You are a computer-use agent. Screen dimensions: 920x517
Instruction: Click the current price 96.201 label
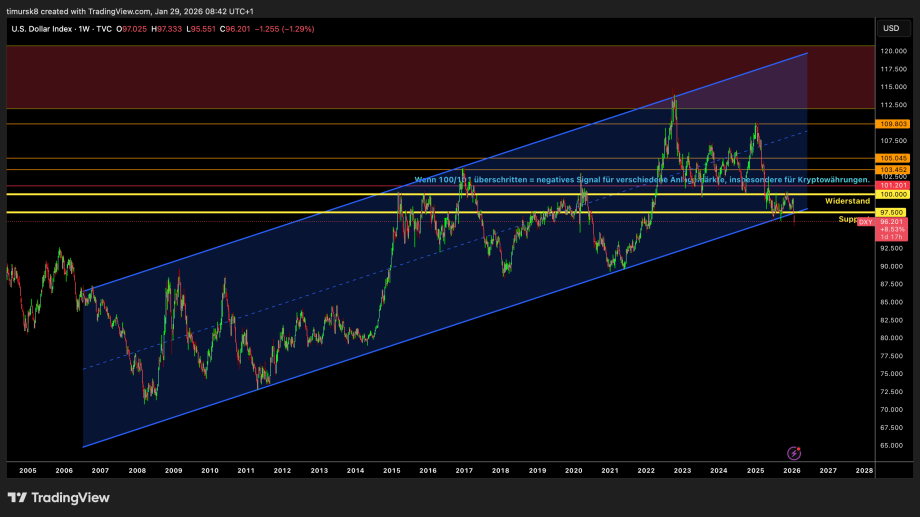891,222
